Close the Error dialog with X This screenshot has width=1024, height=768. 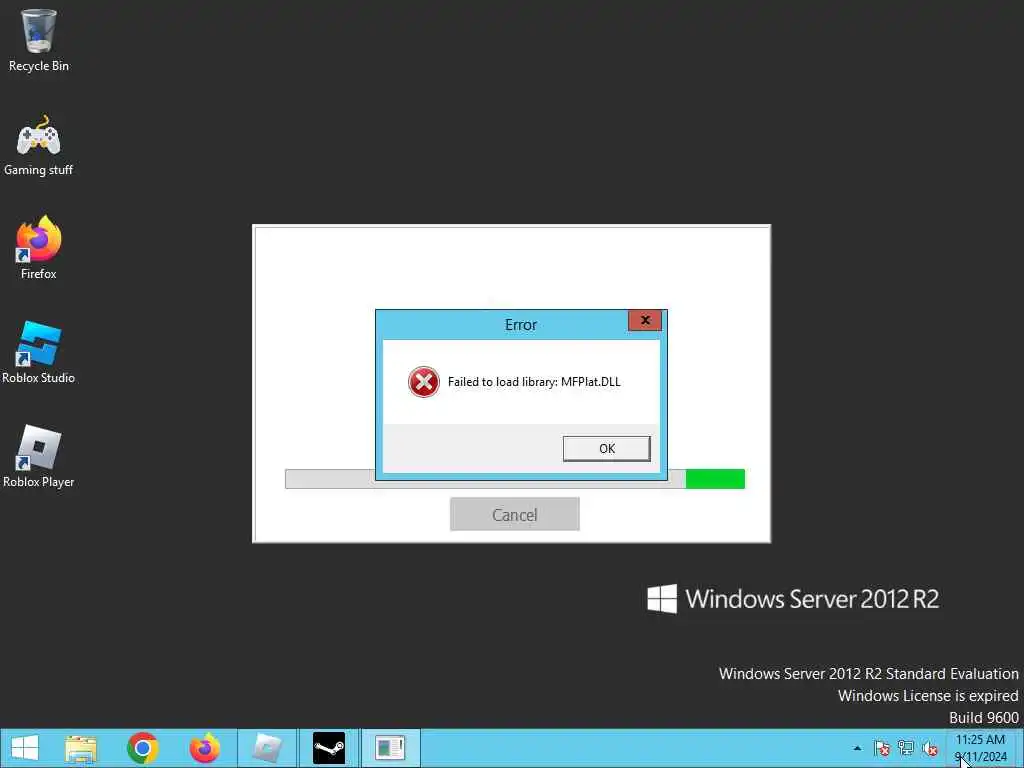(645, 320)
